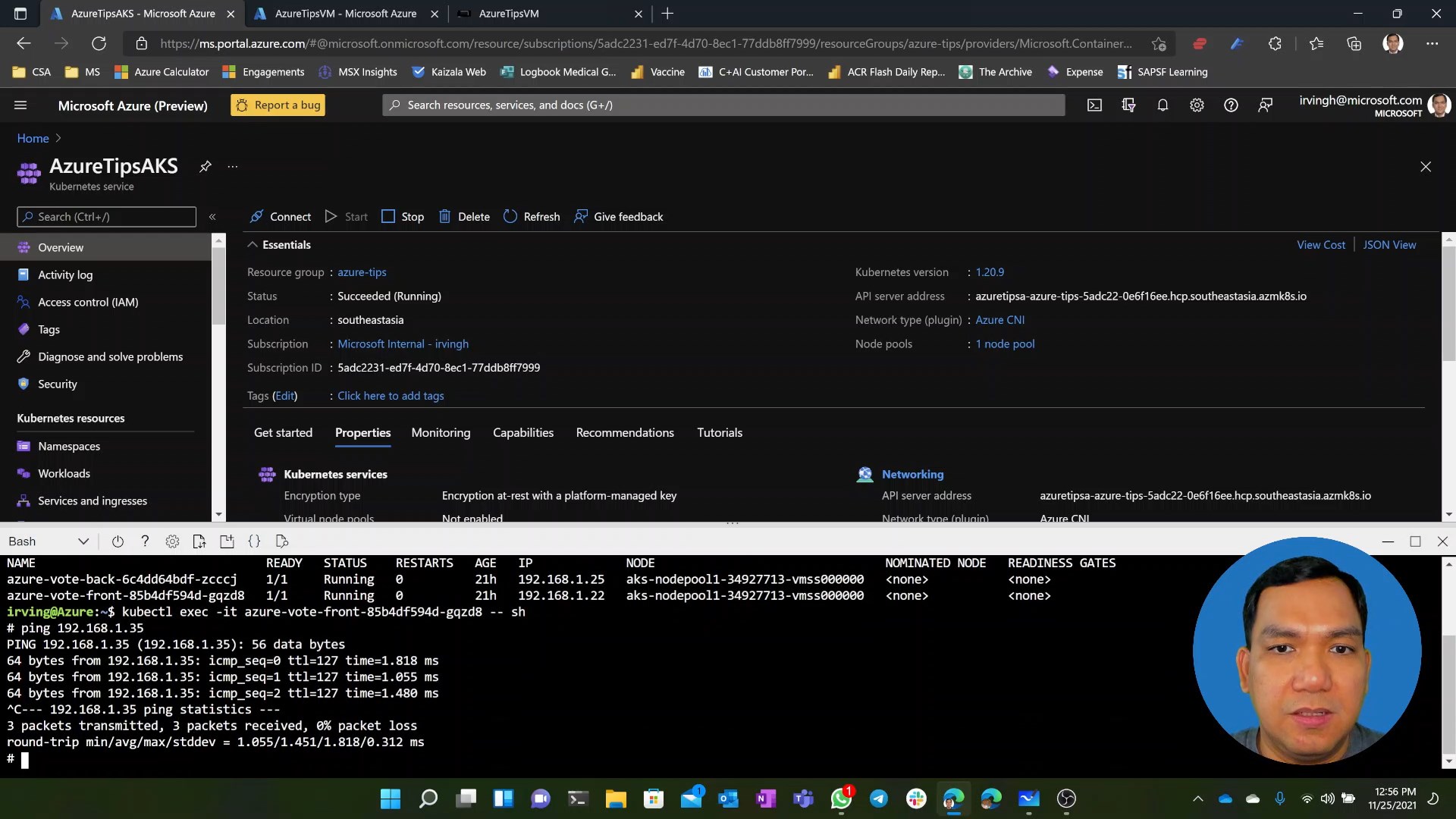Open more options ellipsis next to AzureTipsAKS
Image resolution: width=1456 pixels, height=819 pixels.
[233, 166]
